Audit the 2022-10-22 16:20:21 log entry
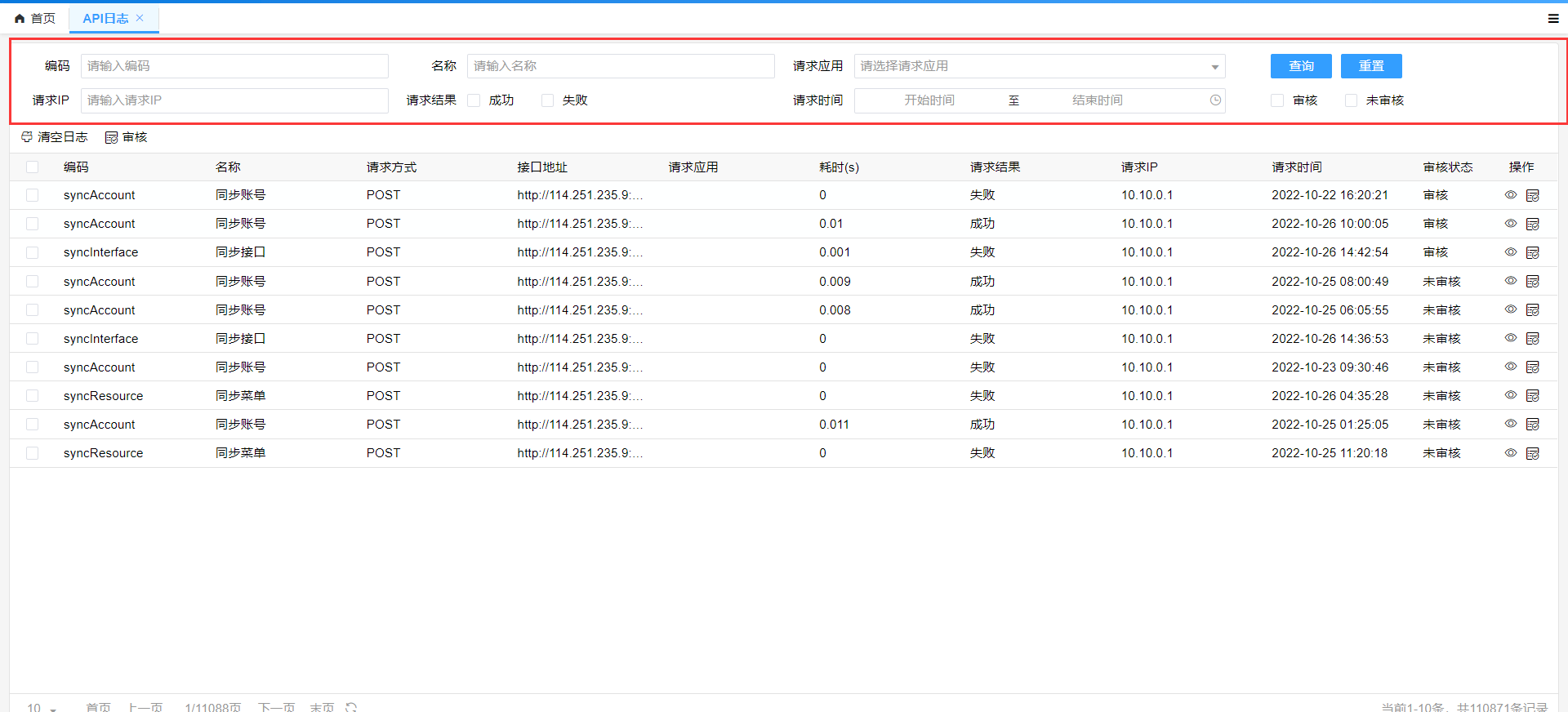 click(x=1533, y=195)
